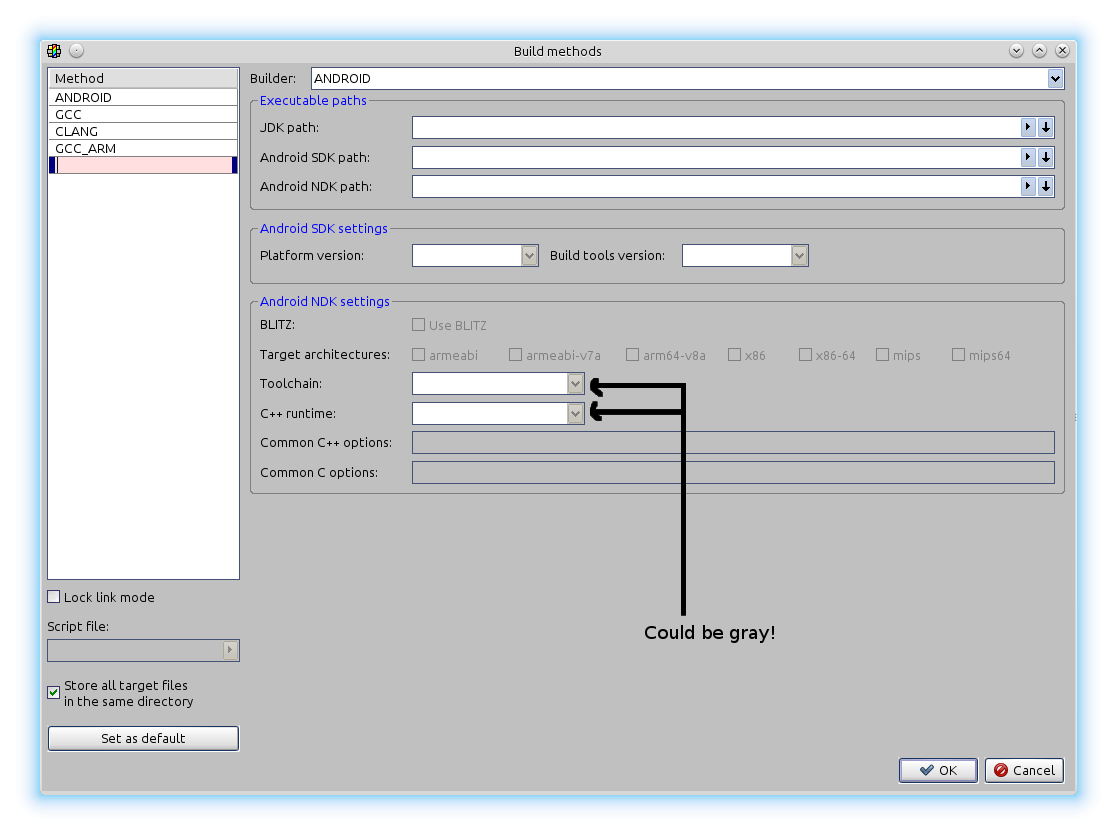Click the Android SDK path input field
The height and width of the screenshot is (835, 1117).
click(x=714, y=157)
